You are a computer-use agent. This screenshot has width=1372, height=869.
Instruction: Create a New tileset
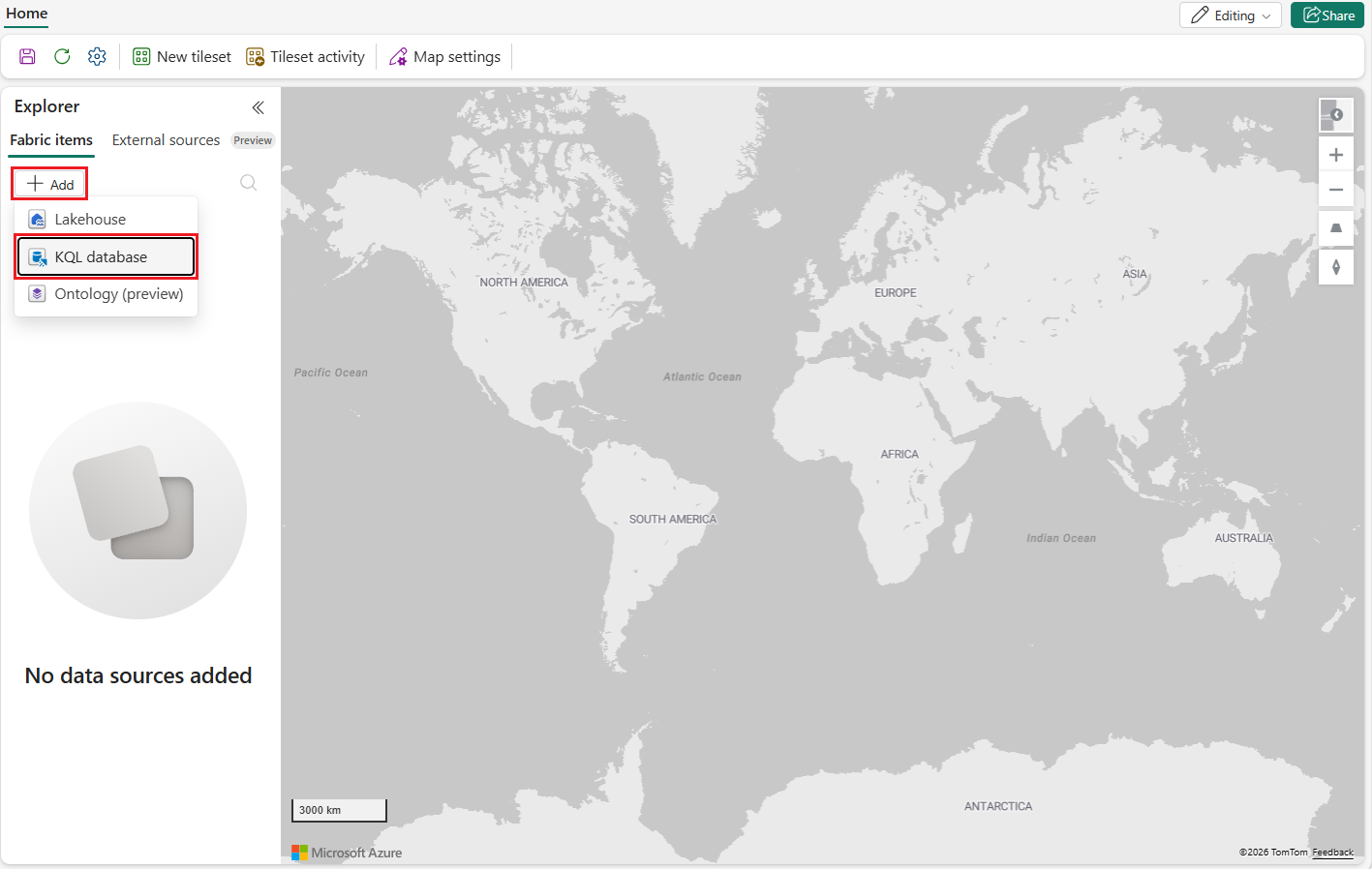tap(181, 56)
